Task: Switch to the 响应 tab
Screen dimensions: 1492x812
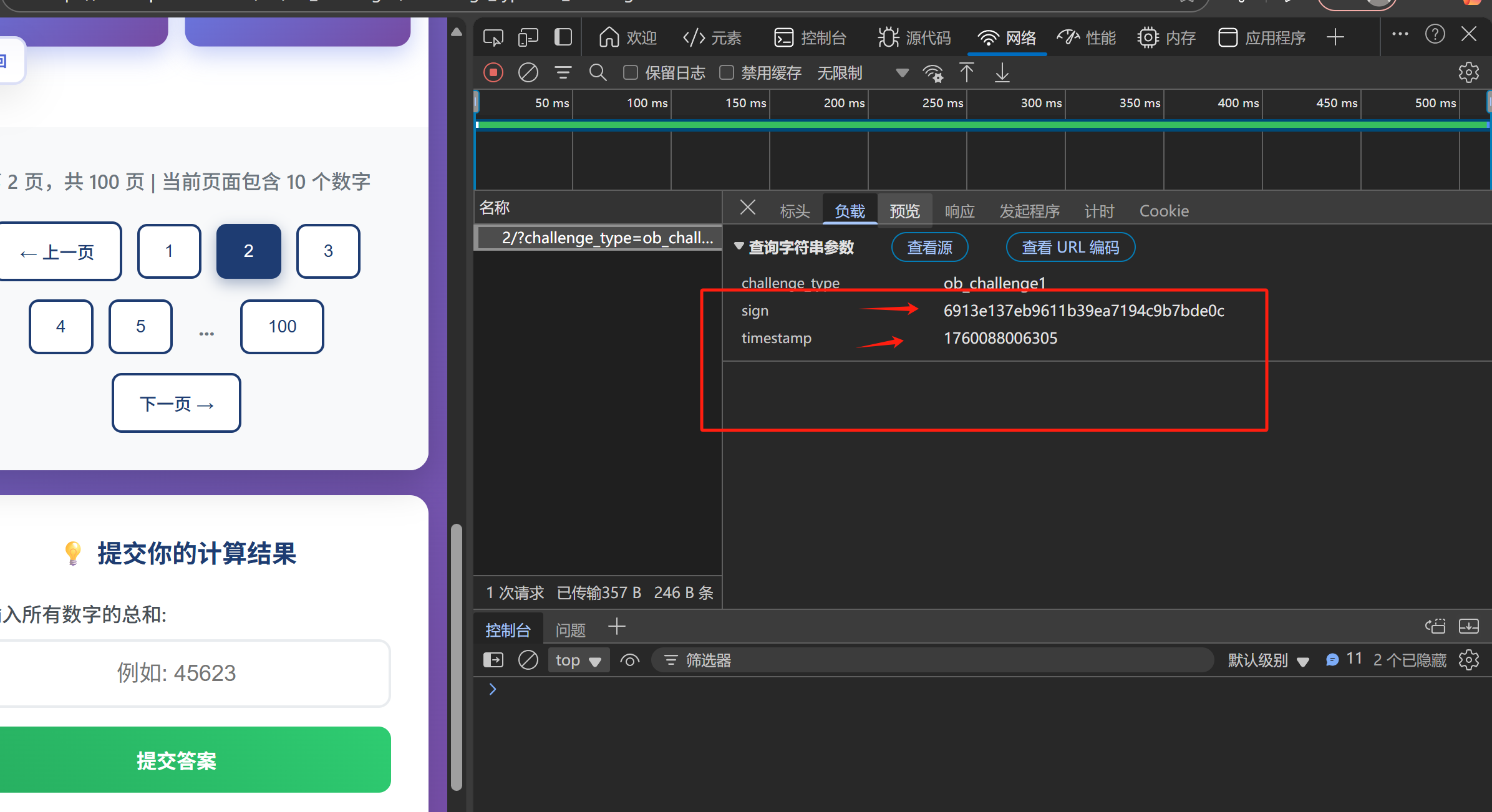Action: coord(959,211)
